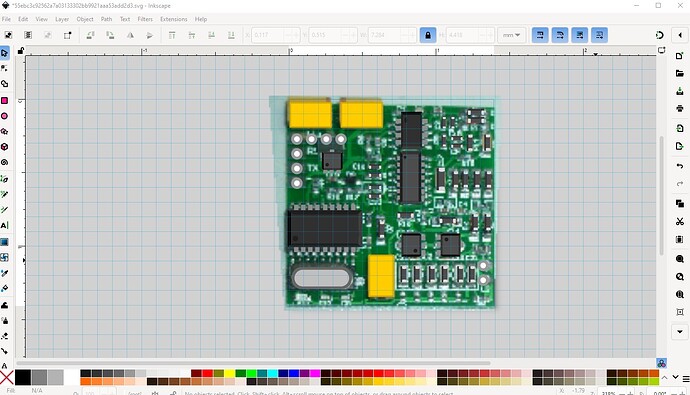Toggle scale stroke width with object button
Viewport: 690px width, 395px height.
point(540,35)
